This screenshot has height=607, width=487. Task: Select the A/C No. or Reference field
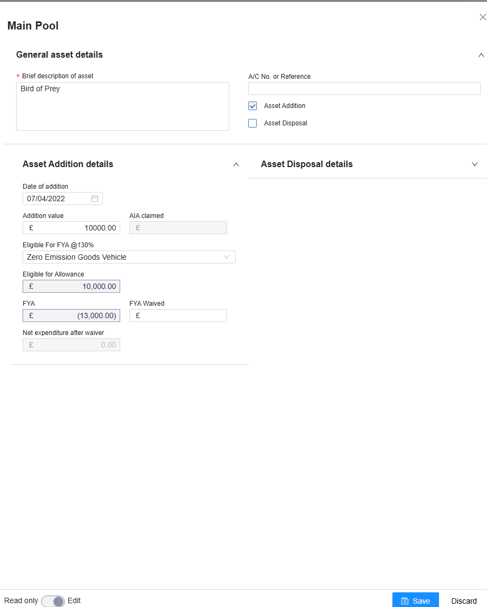tap(364, 88)
